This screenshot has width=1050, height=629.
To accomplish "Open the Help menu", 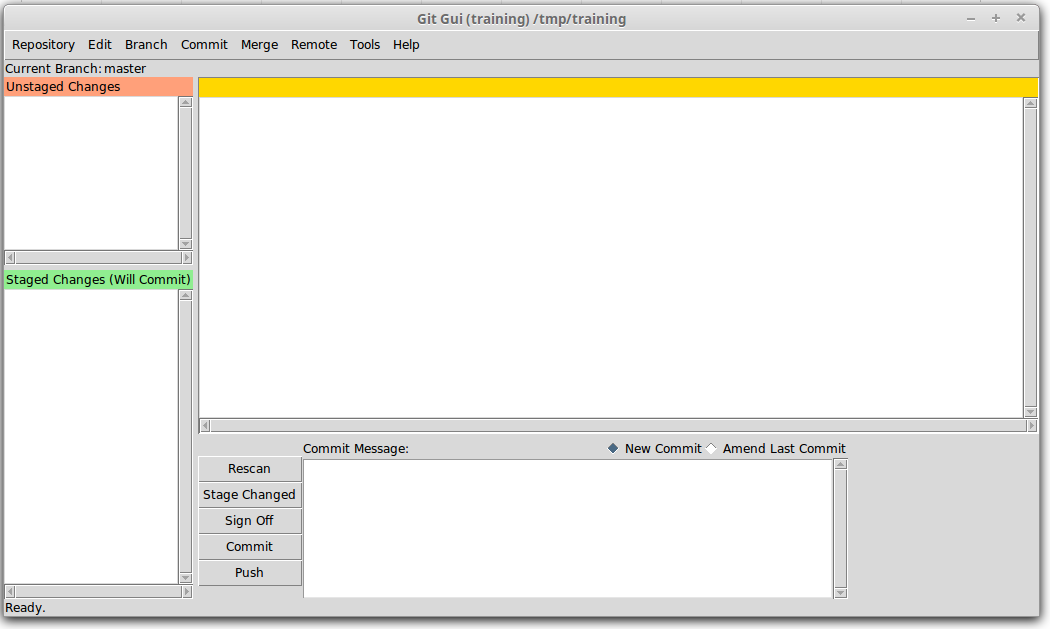I will [x=406, y=45].
